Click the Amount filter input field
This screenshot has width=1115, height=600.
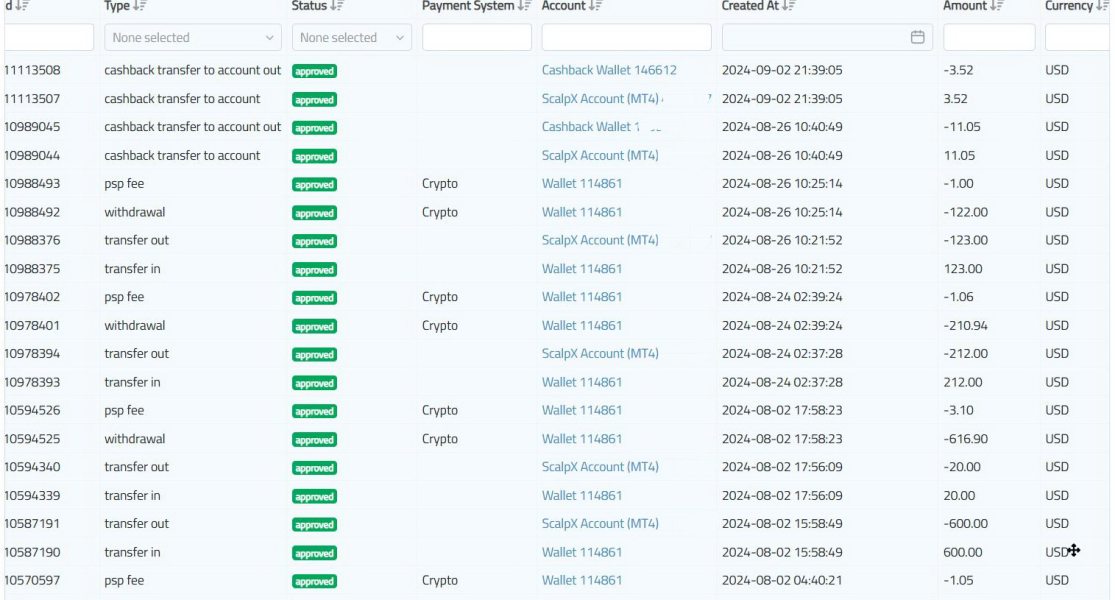pos(989,38)
